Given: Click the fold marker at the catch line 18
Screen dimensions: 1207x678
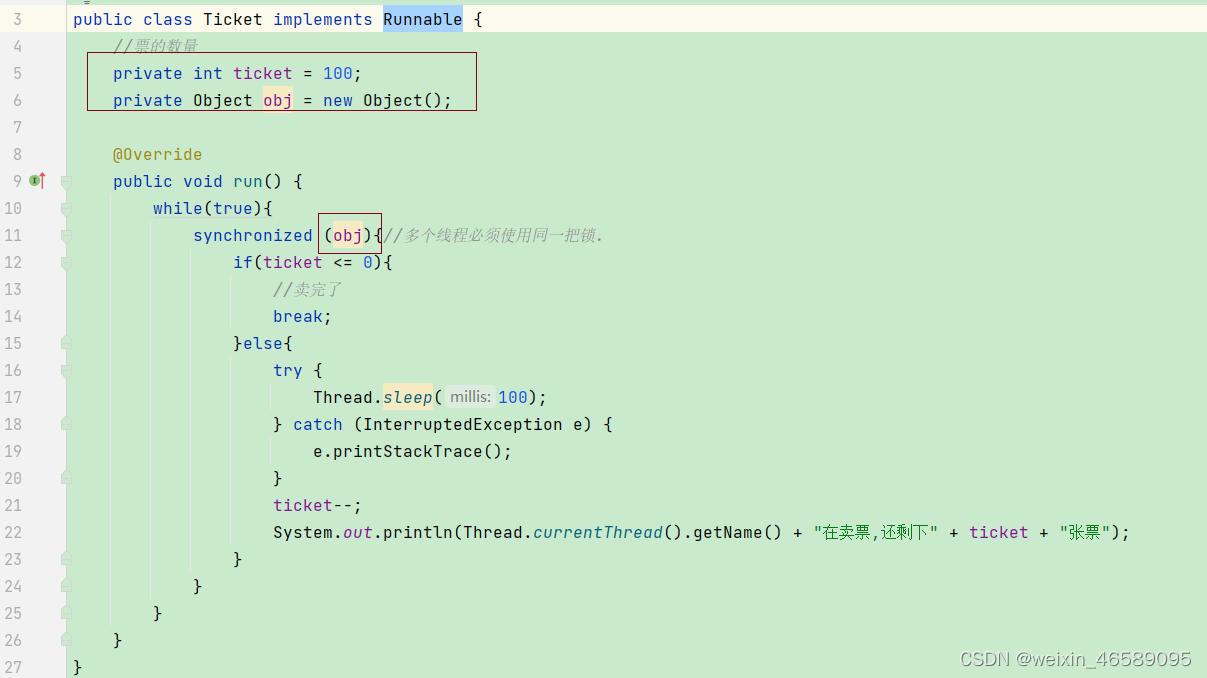Looking at the screenshot, I should click(x=66, y=424).
